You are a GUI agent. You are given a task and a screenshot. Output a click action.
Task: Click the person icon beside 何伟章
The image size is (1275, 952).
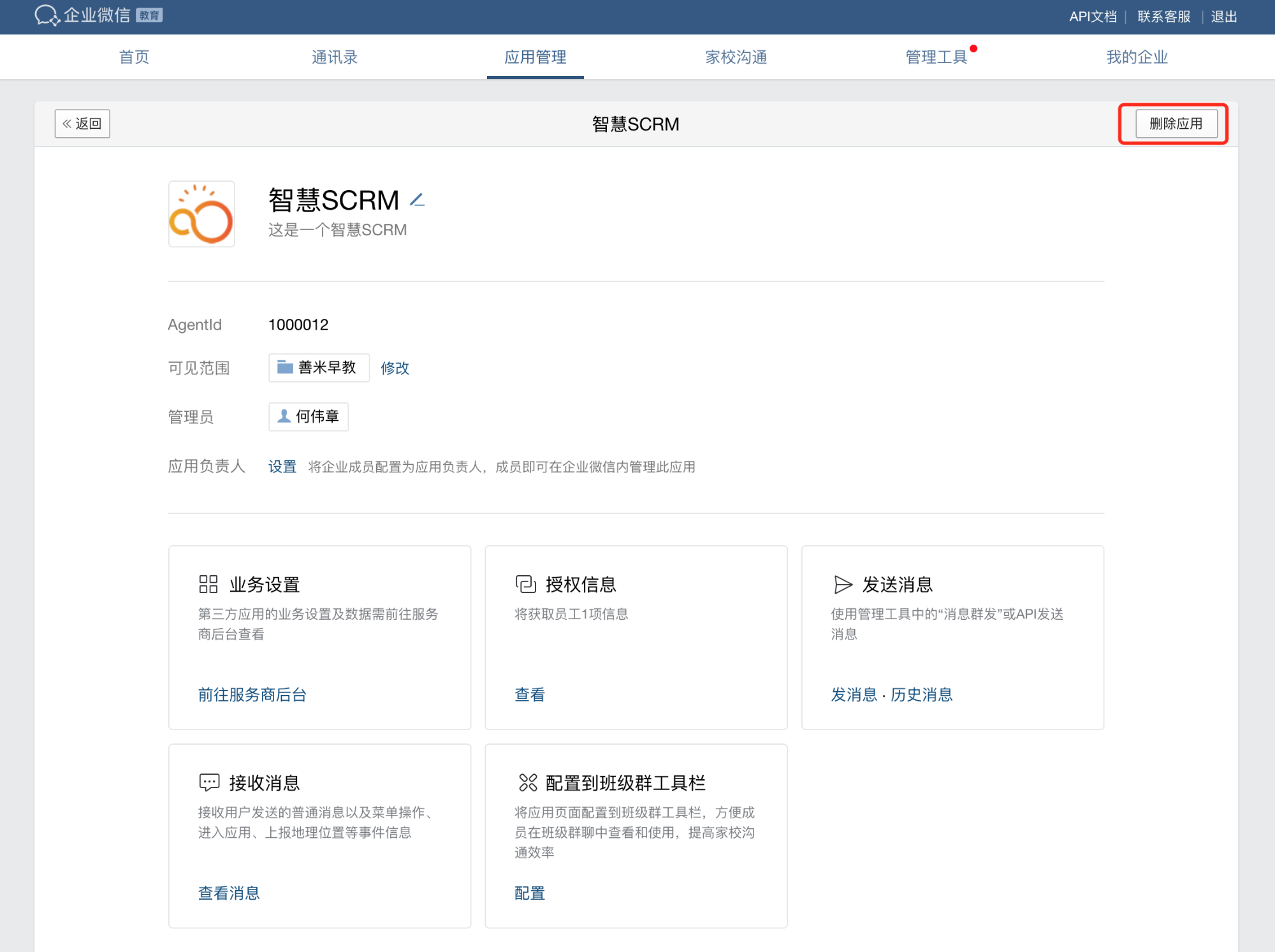284,416
